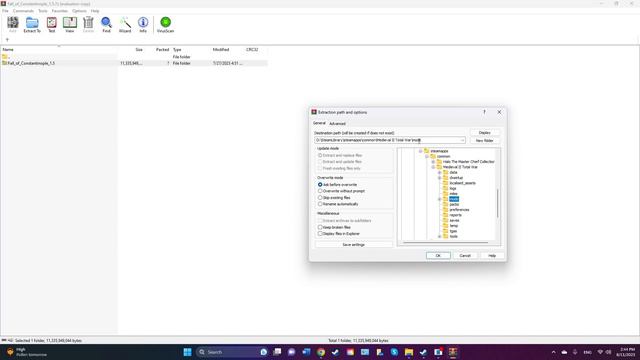Launch the Wizard wand icon
The height and width of the screenshot is (360, 640).
tap(125, 24)
